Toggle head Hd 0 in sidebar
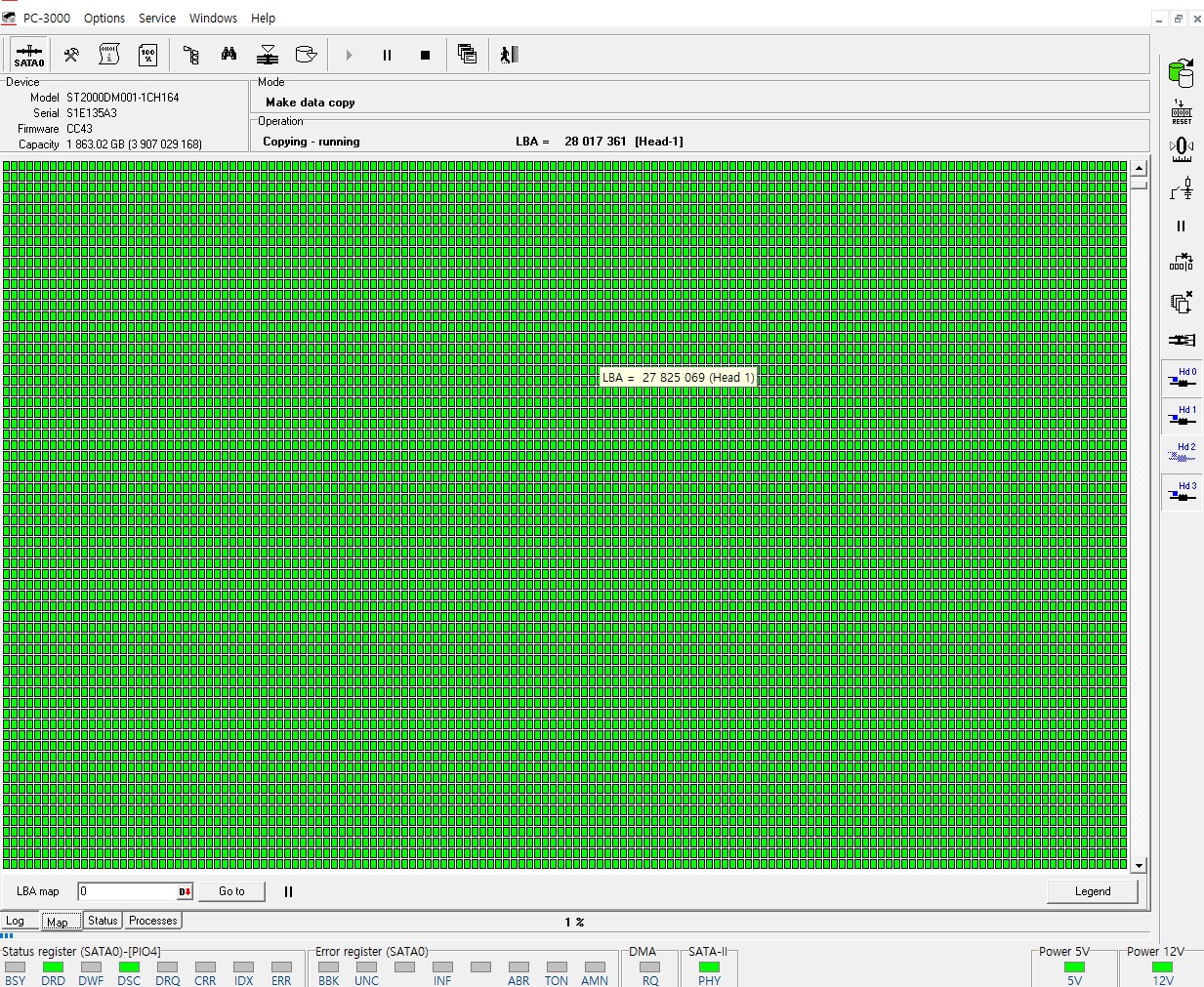The image size is (1204, 987). (1182, 378)
